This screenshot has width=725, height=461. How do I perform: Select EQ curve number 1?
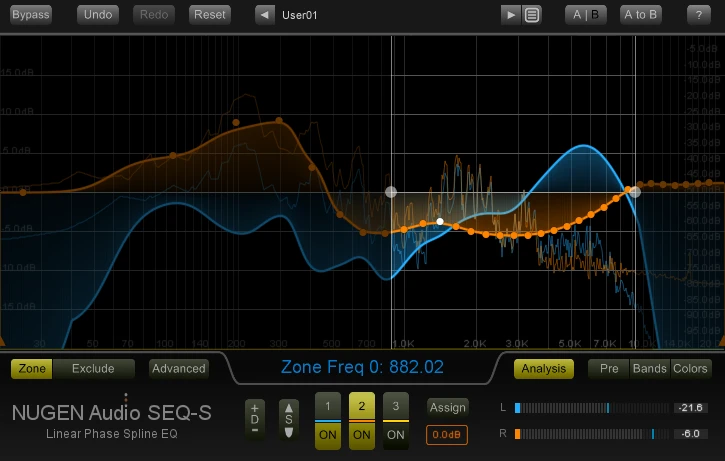[328, 406]
